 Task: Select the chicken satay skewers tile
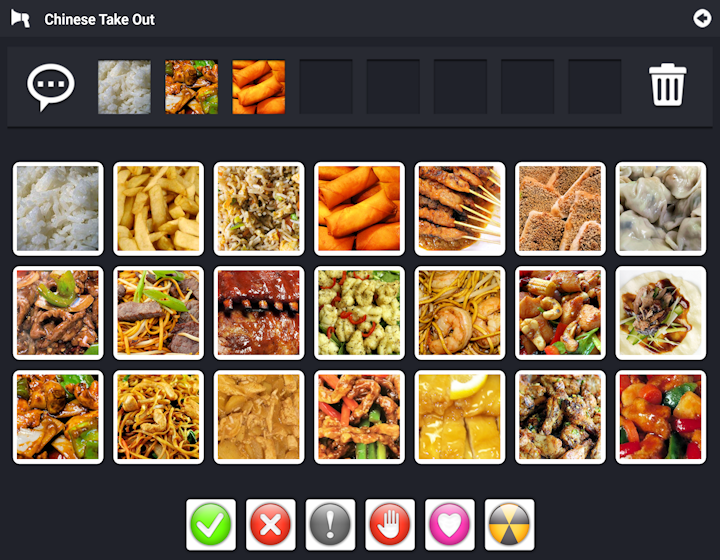click(460, 208)
